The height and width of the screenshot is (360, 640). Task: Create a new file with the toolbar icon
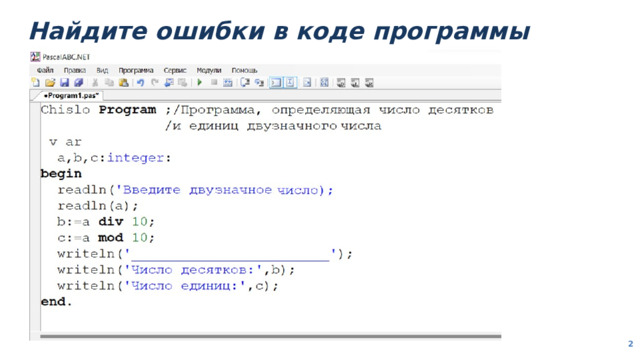click(36, 83)
